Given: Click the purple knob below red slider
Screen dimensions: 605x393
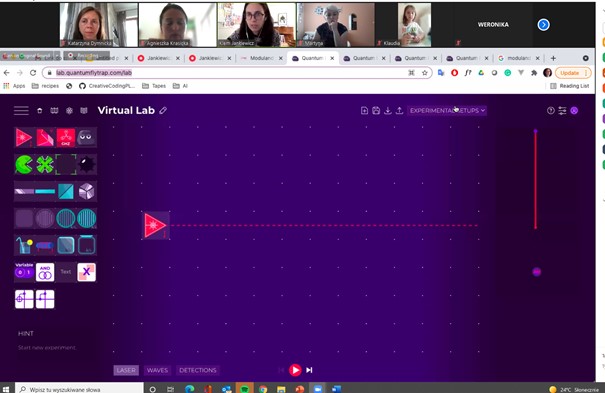Looking at the screenshot, I should point(536,272).
